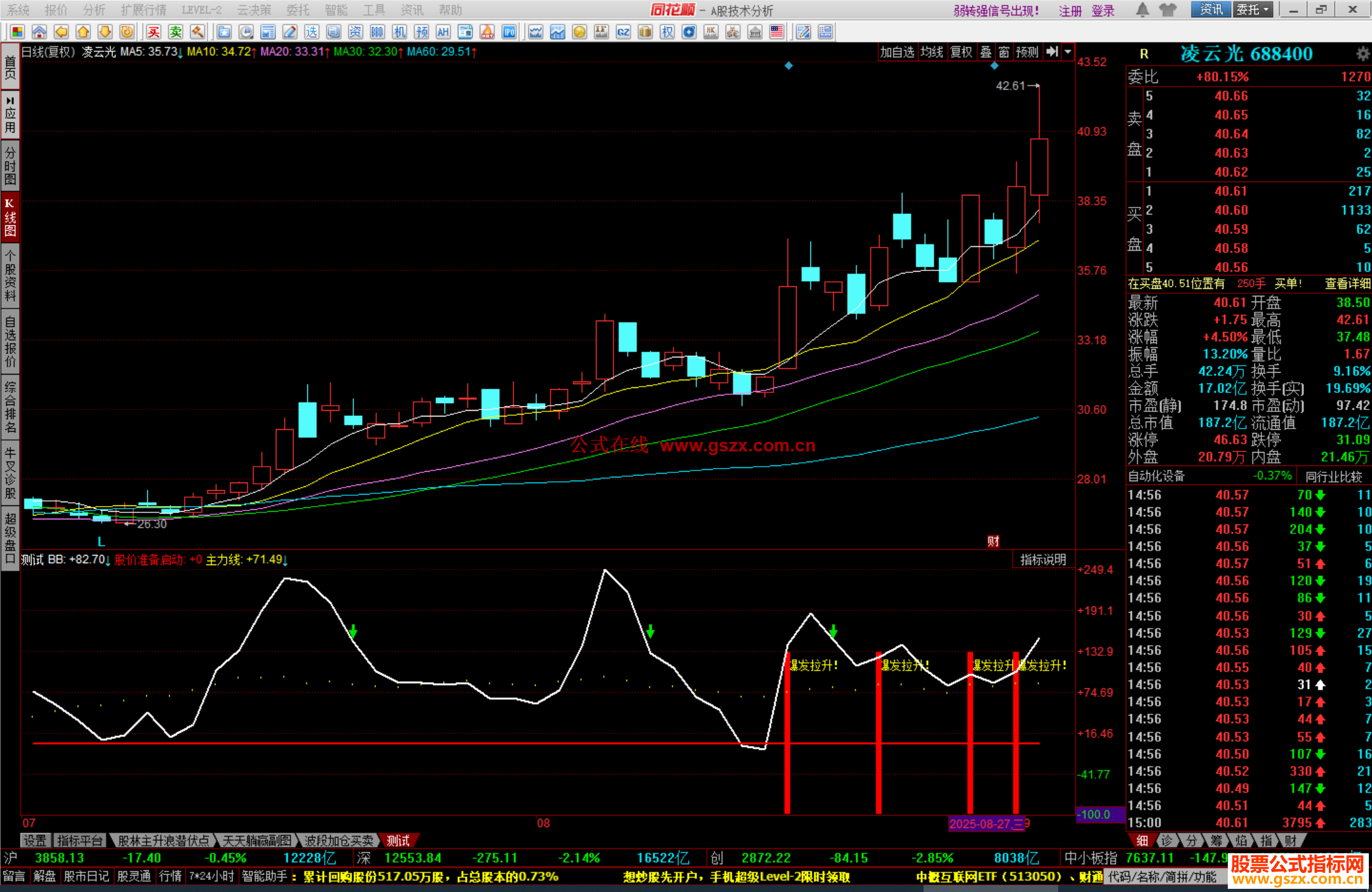This screenshot has height=892, width=1372.
Task: Click the red 买 buy toolbar icon
Action: (x=154, y=32)
